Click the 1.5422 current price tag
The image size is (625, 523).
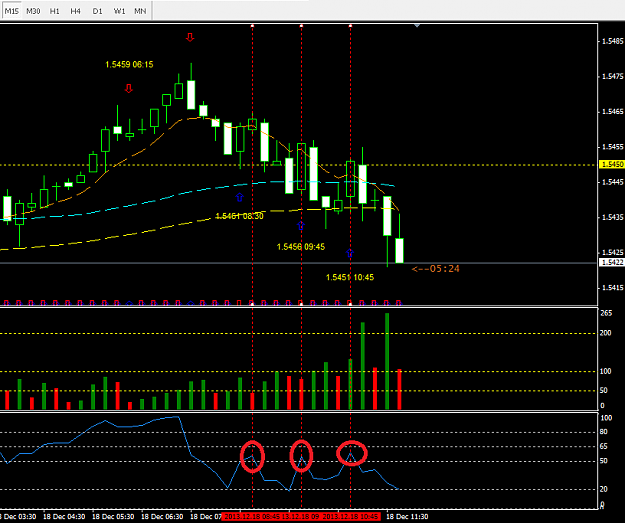[612, 262]
